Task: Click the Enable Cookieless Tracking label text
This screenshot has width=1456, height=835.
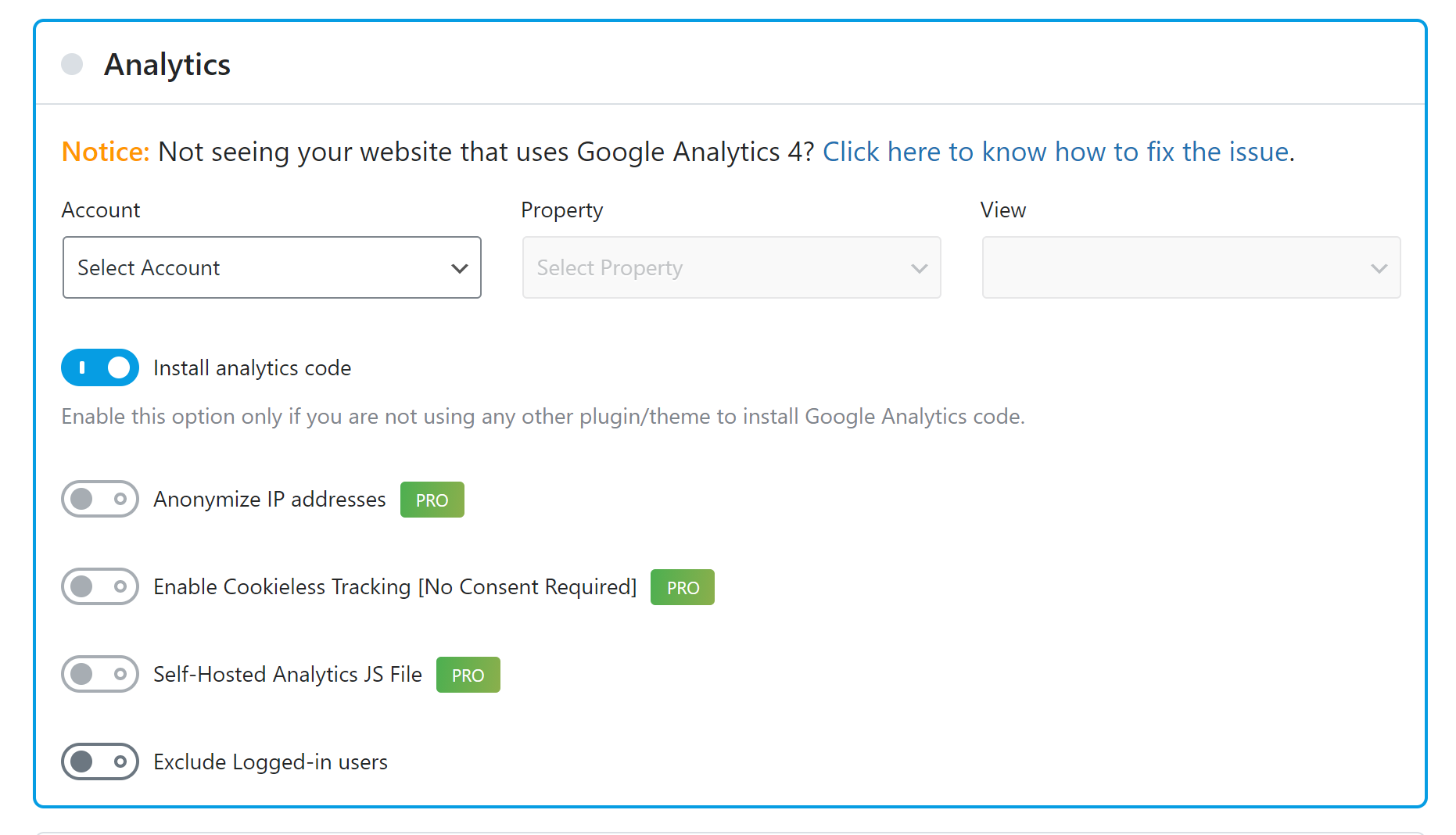Action: (395, 587)
